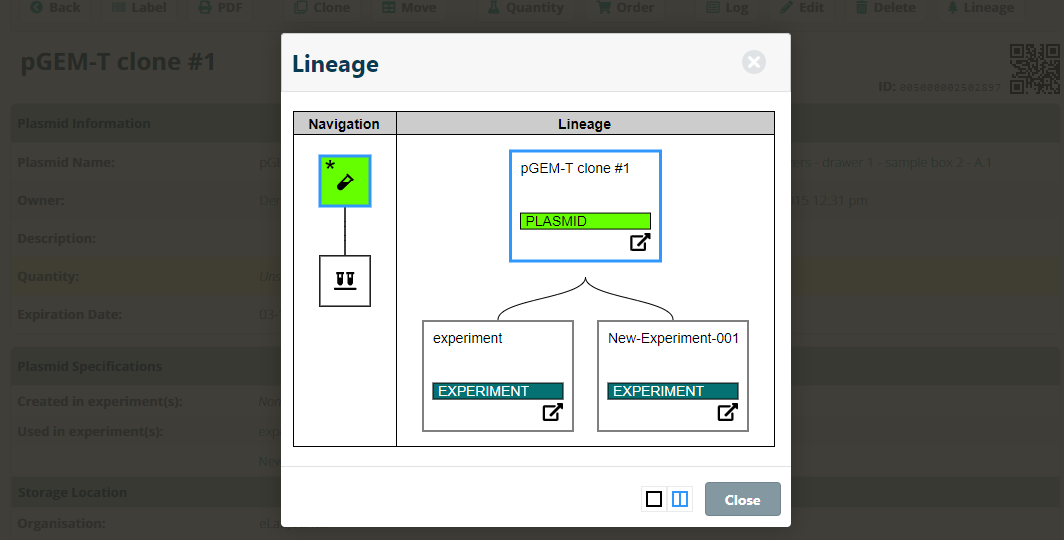The height and width of the screenshot is (540, 1064).
Task: Select the green plasmid navigation node
Action: tap(345, 181)
